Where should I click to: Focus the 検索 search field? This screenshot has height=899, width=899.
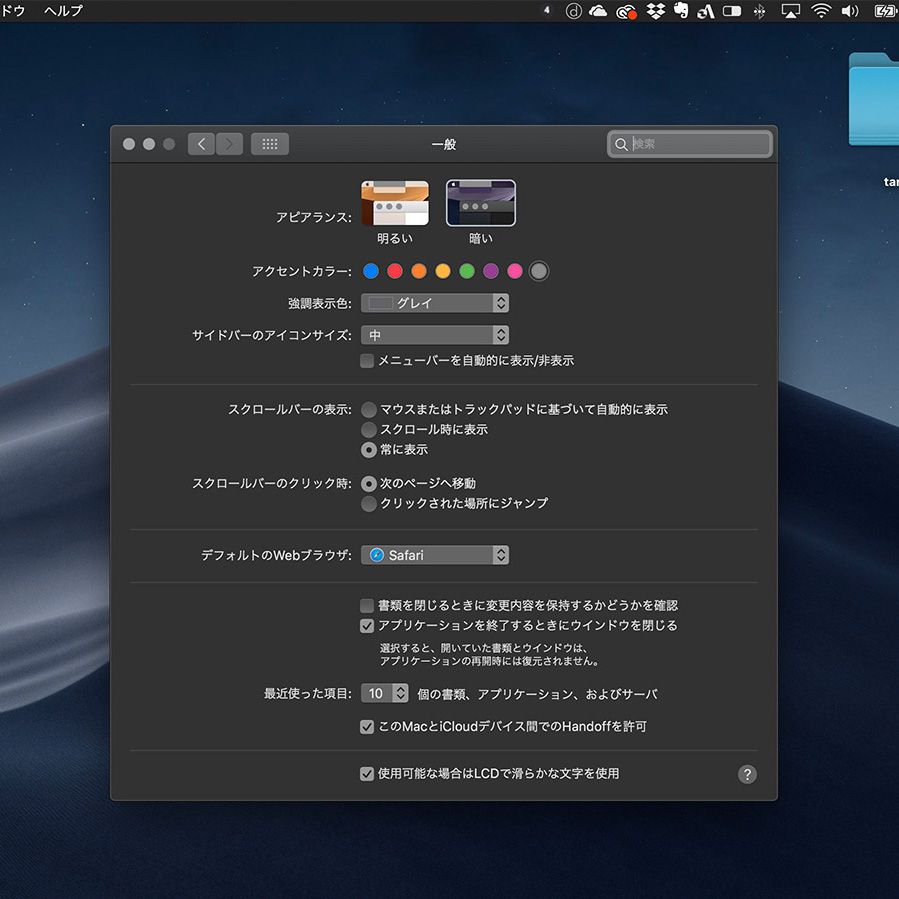click(x=689, y=144)
